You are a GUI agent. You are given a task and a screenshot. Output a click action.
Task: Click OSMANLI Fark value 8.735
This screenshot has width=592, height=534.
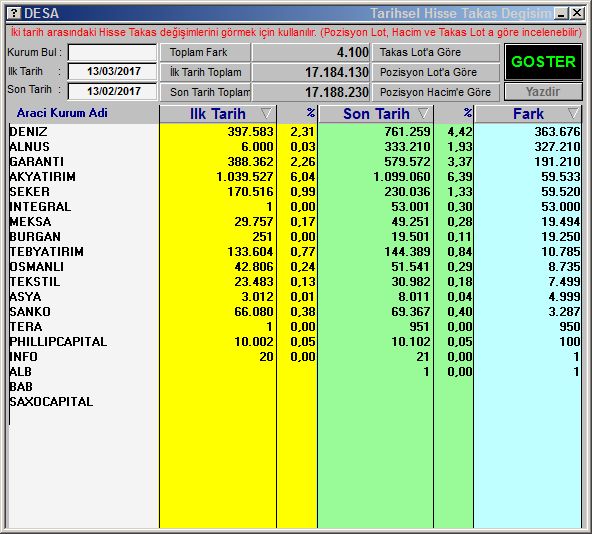pos(564,267)
